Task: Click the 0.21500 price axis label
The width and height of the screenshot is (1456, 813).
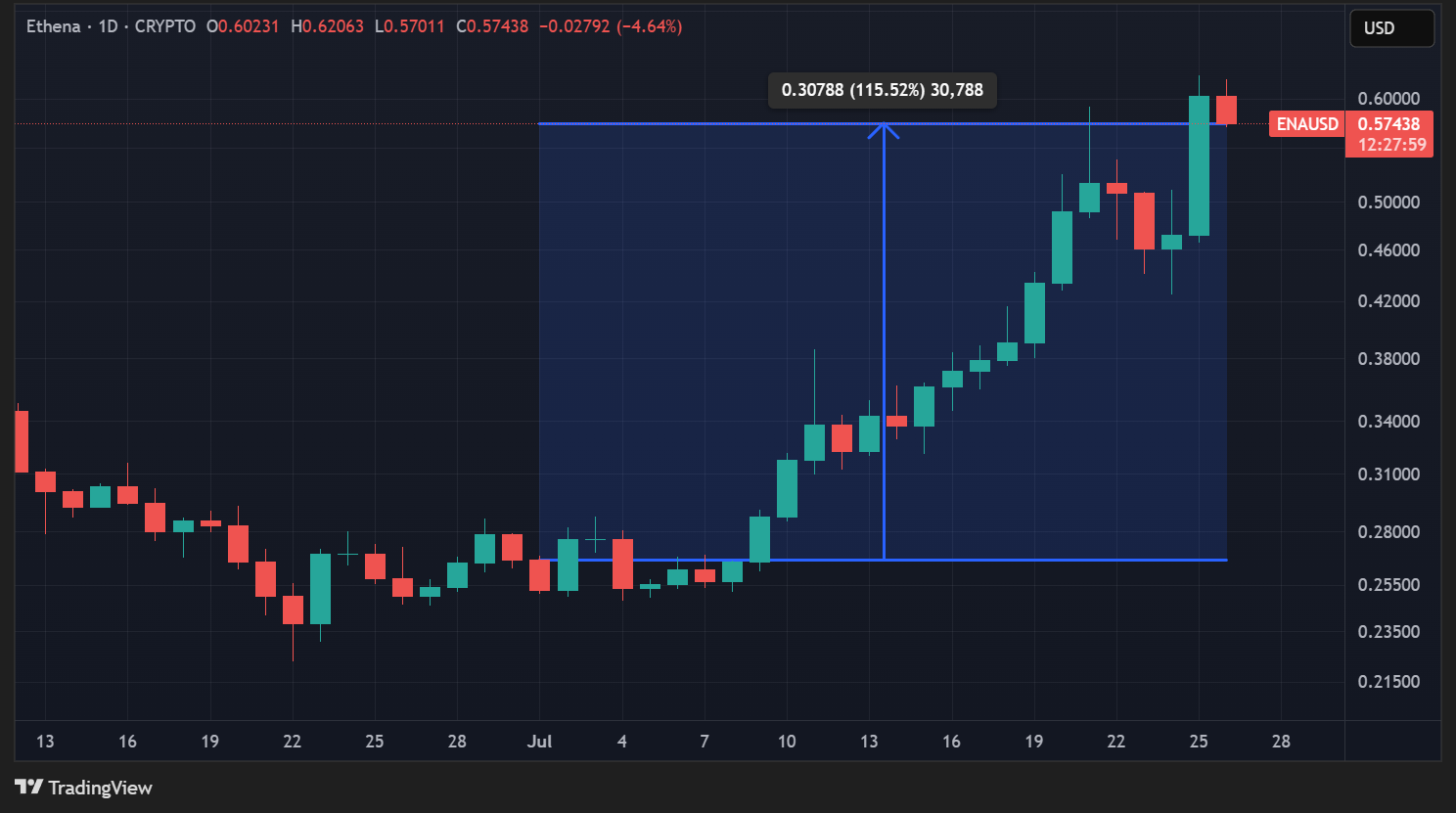Action: [1388, 682]
